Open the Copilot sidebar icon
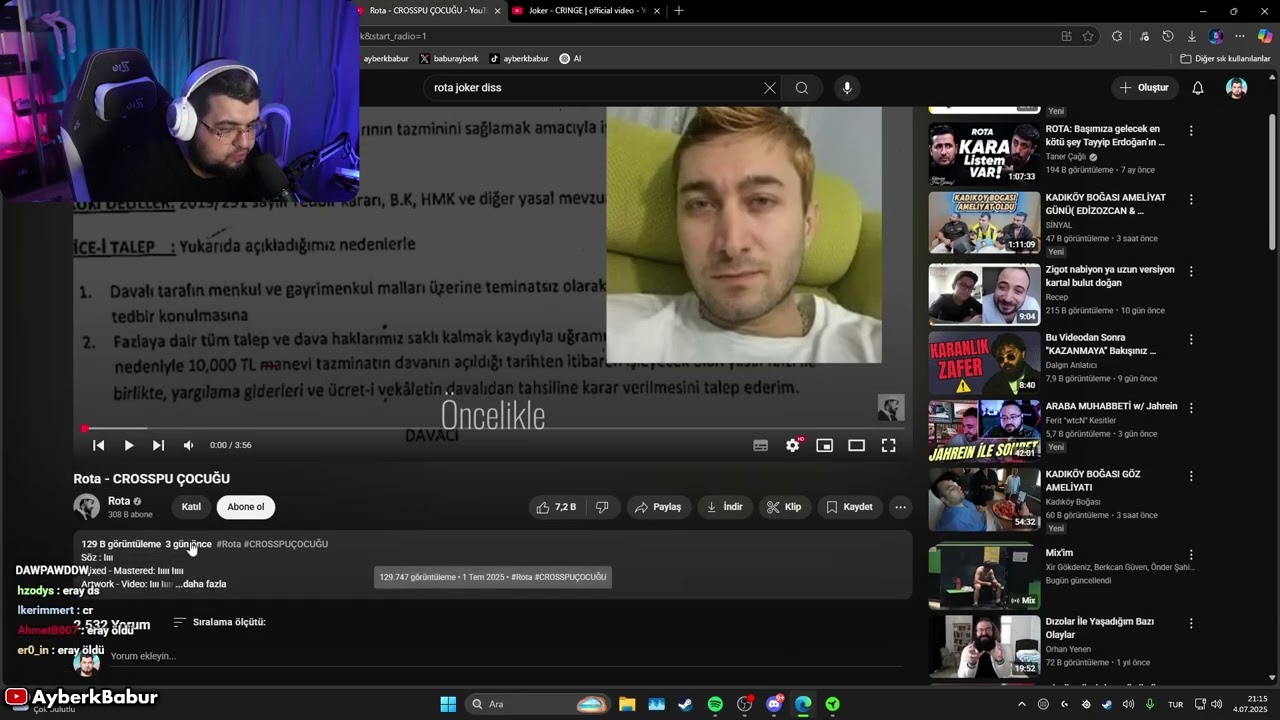 (x=1265, y=36)
